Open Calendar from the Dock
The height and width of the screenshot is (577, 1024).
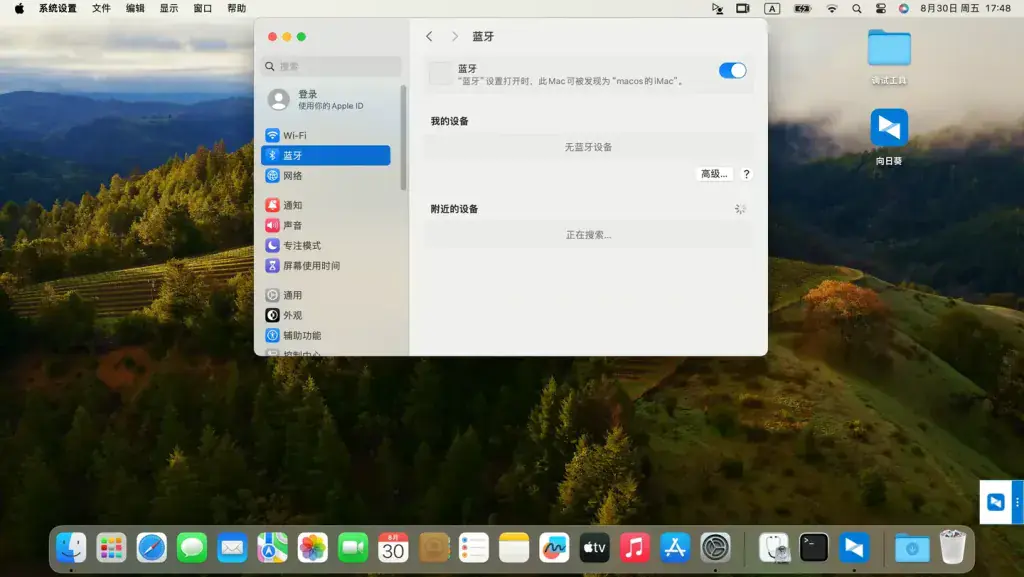point(393,548)
